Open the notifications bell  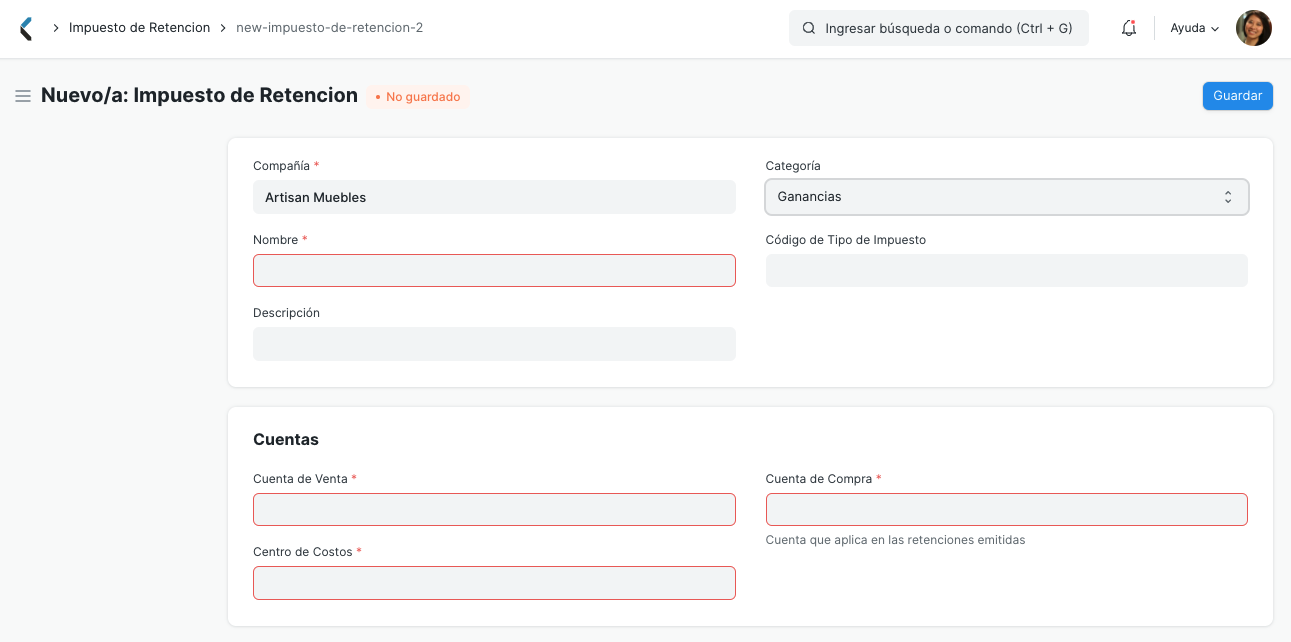coord(1129,28)
